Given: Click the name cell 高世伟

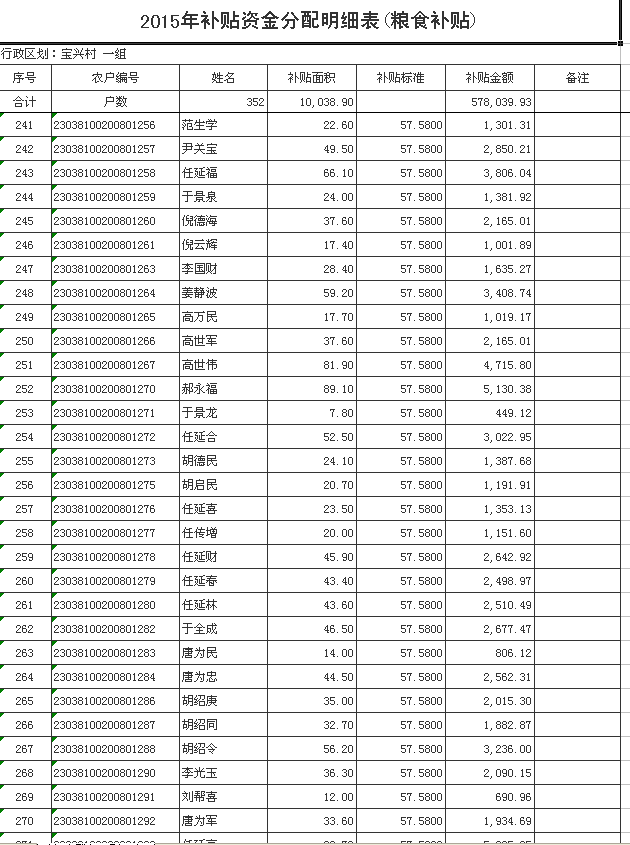Looking at the screenshot, I should 223,365.
